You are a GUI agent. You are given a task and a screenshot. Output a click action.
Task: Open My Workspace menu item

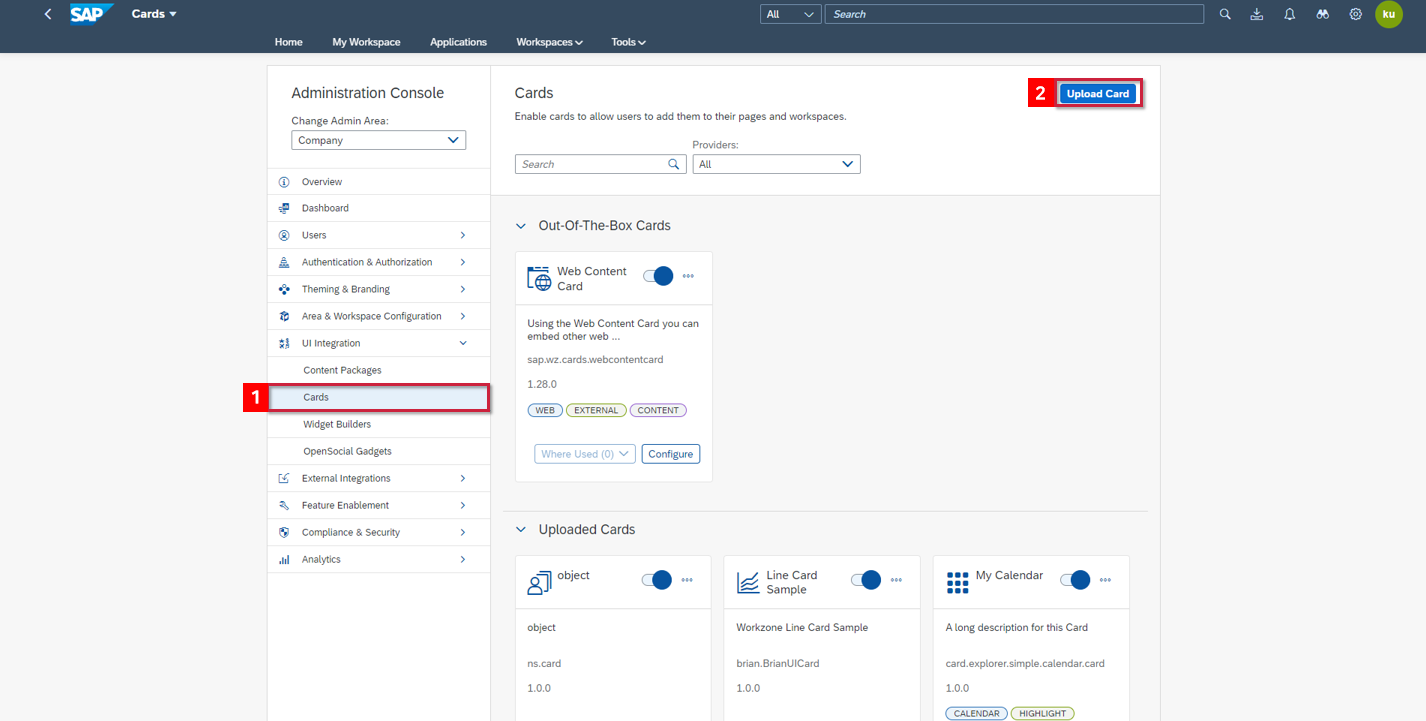(366, 42)
